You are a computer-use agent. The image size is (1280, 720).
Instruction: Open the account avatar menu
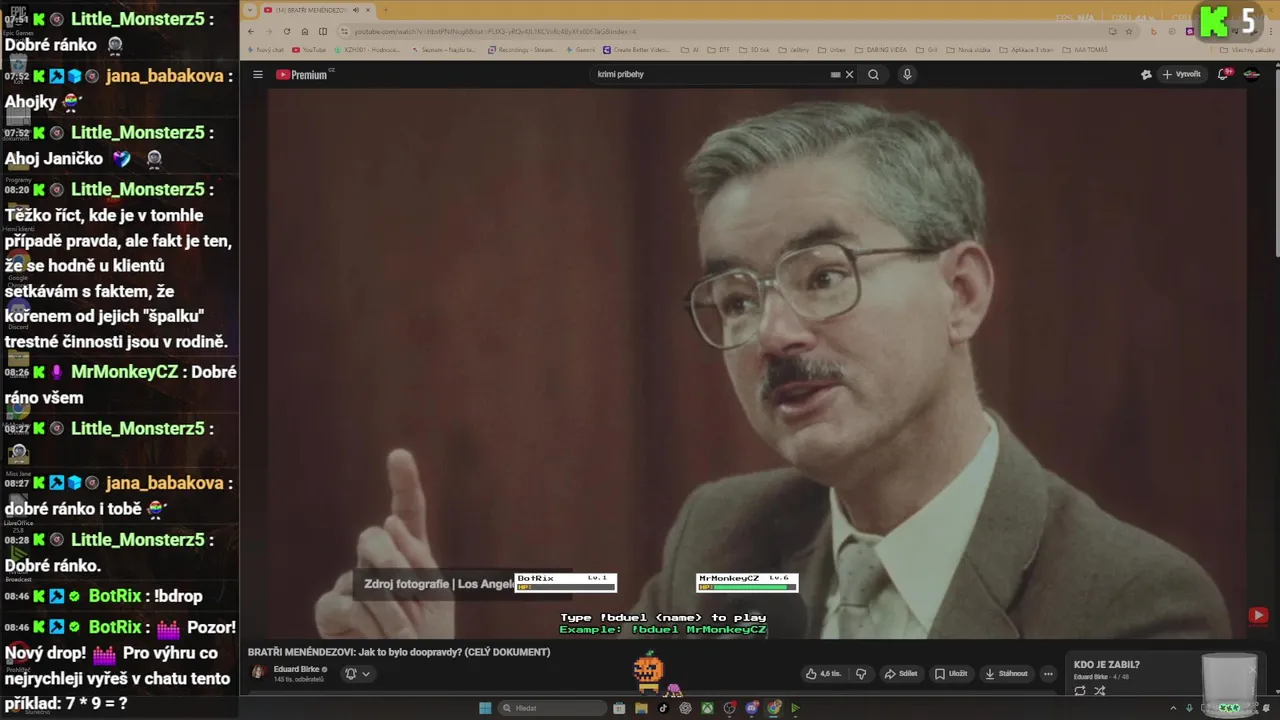click(x=1251, y=74)
